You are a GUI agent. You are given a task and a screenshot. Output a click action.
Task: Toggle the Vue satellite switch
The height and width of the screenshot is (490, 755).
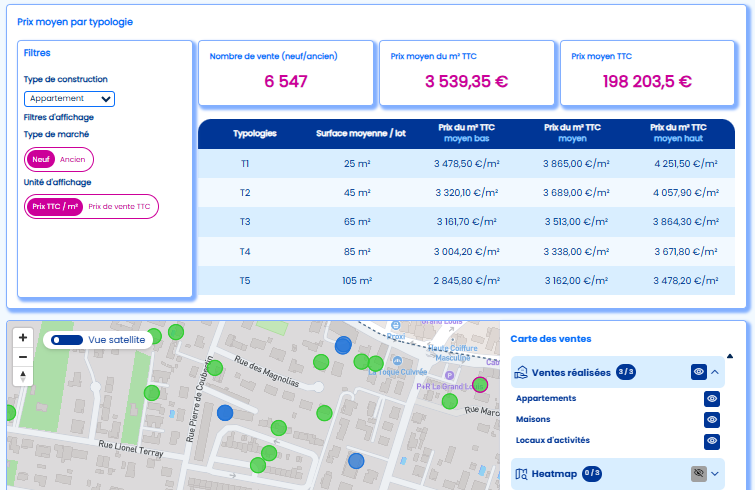tap(67, 340)
